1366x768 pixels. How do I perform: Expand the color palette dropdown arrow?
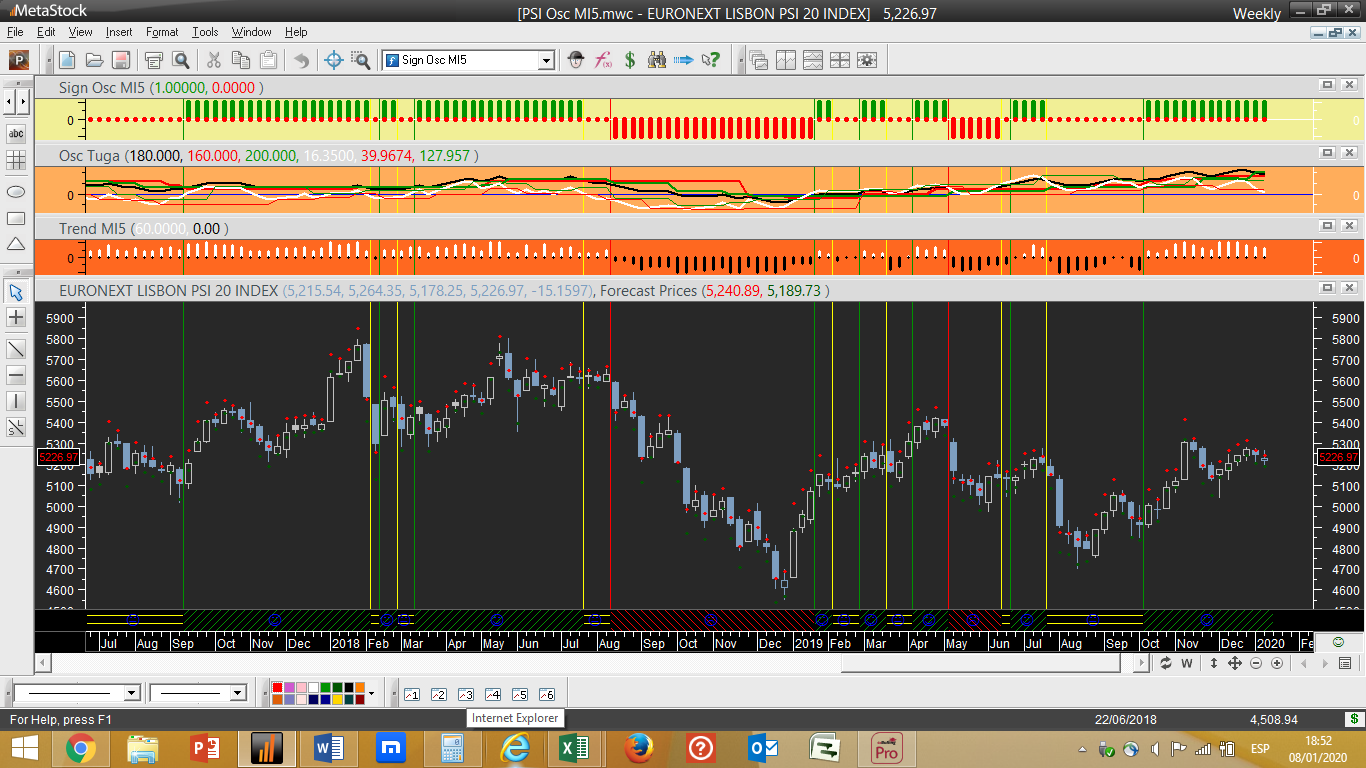(x=371, y=693)
